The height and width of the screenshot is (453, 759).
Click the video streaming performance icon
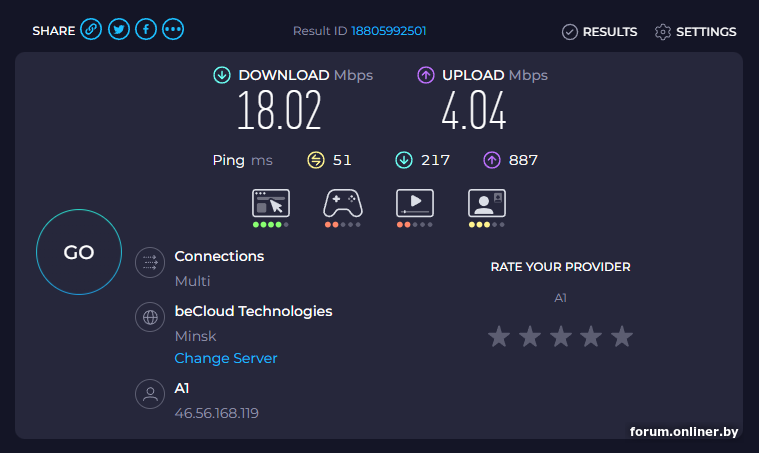coord(414,204)
